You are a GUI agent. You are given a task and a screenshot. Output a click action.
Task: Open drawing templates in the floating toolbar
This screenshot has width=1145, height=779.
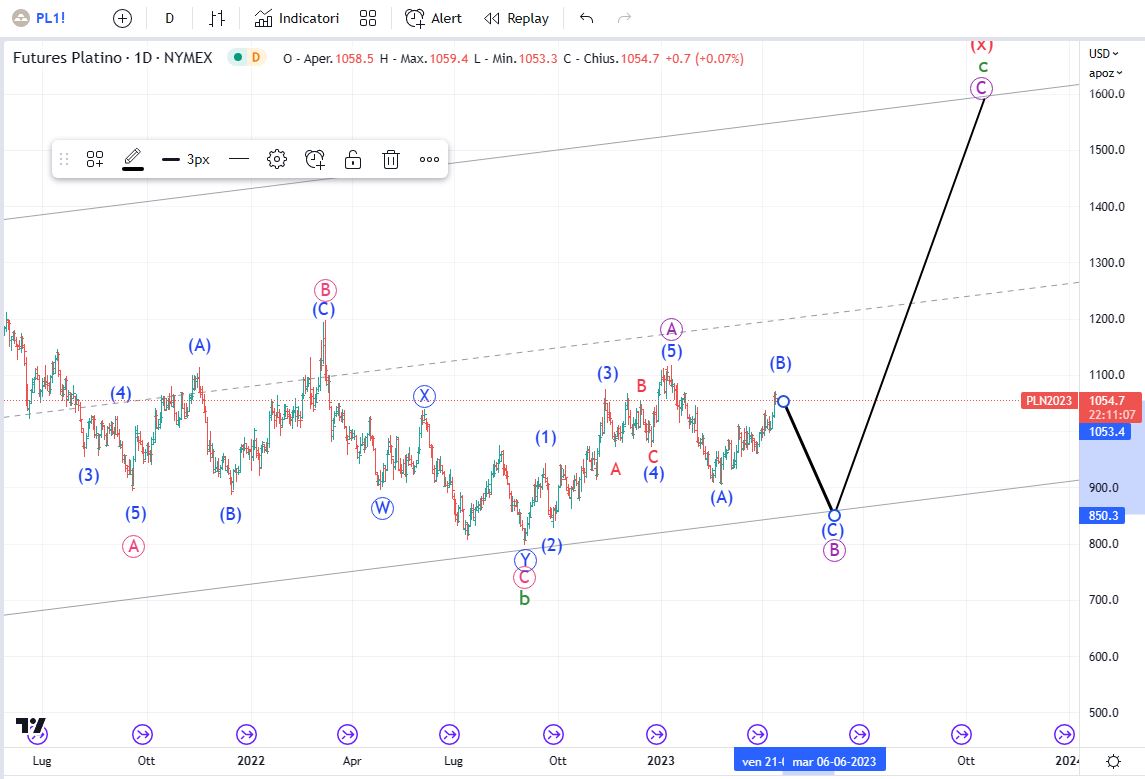pyautogui.click(x=95, y=159)
